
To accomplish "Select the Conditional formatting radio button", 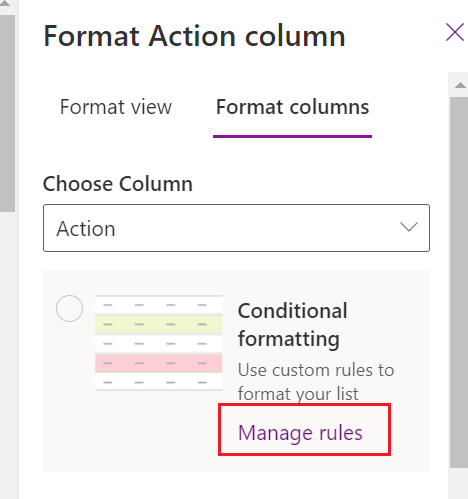I will click(69, 308).
